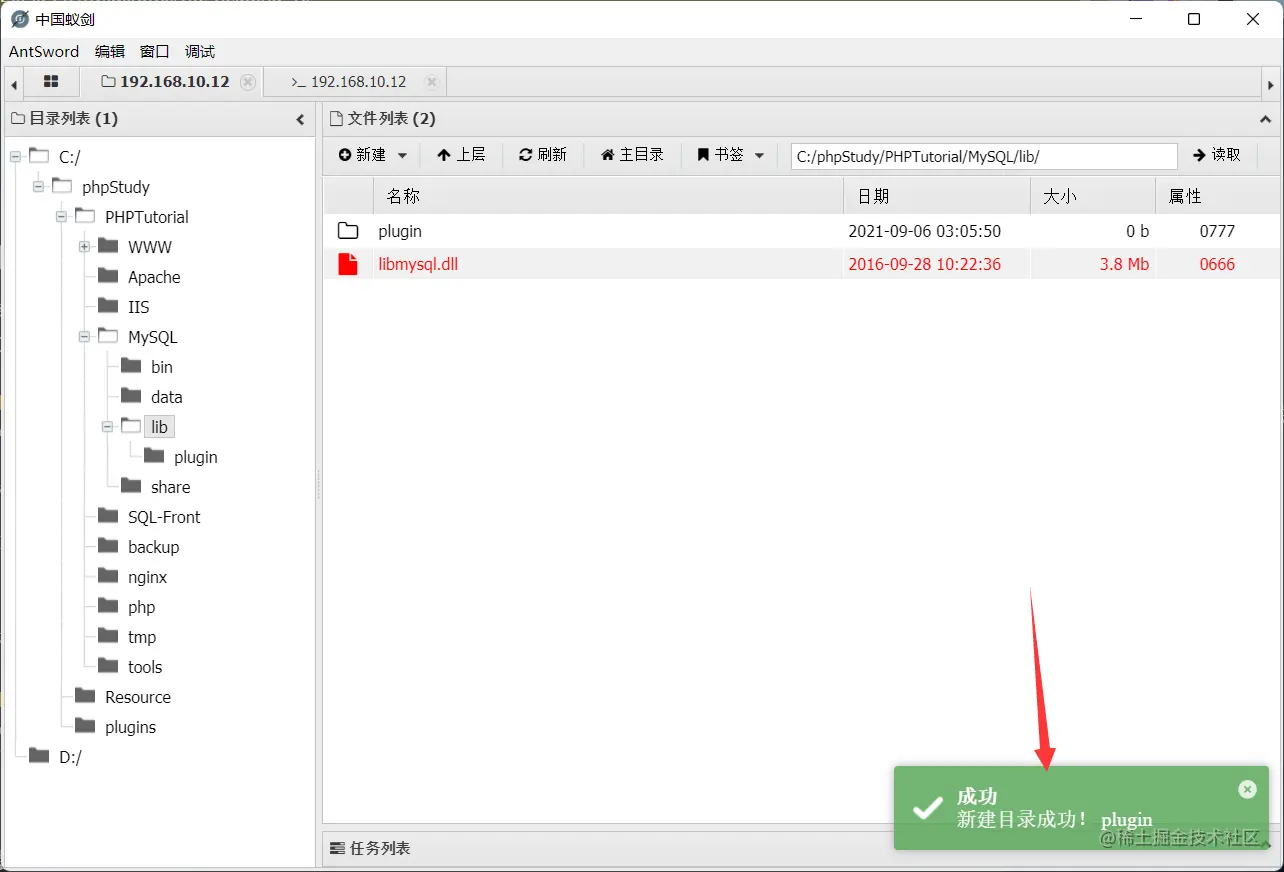Close the 192.168.10.12 file manager tab
This screenshot has height=872, width=1284.
point(248,82)
